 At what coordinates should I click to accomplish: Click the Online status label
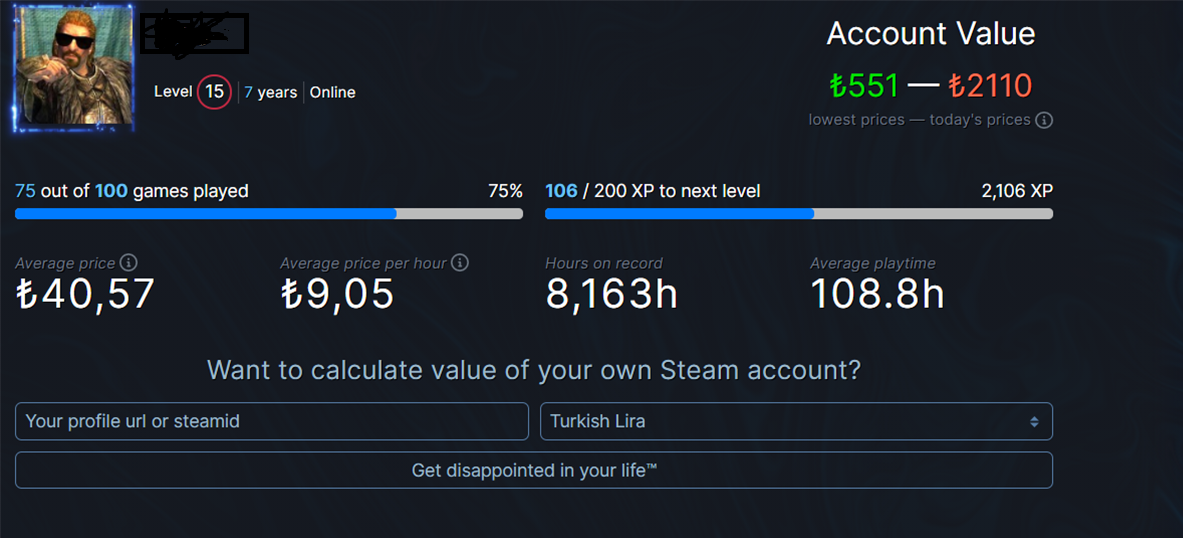pyautogui.click(x=333, y=93)
